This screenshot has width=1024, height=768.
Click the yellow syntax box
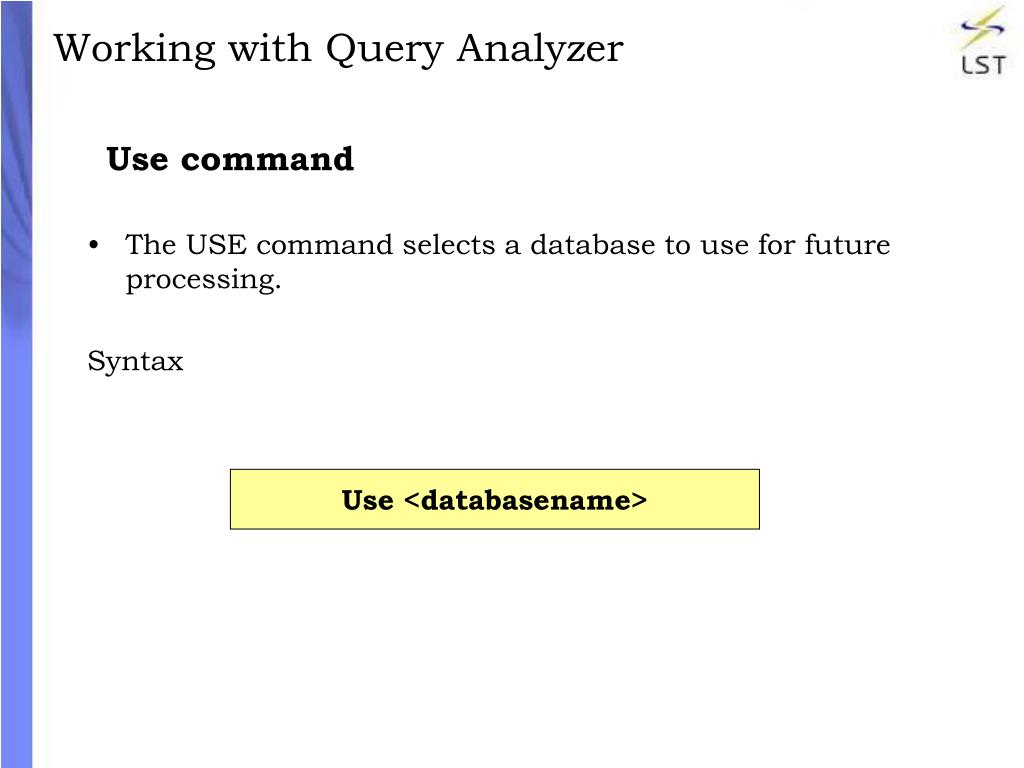pyautogui.click(x=494, y=499)
